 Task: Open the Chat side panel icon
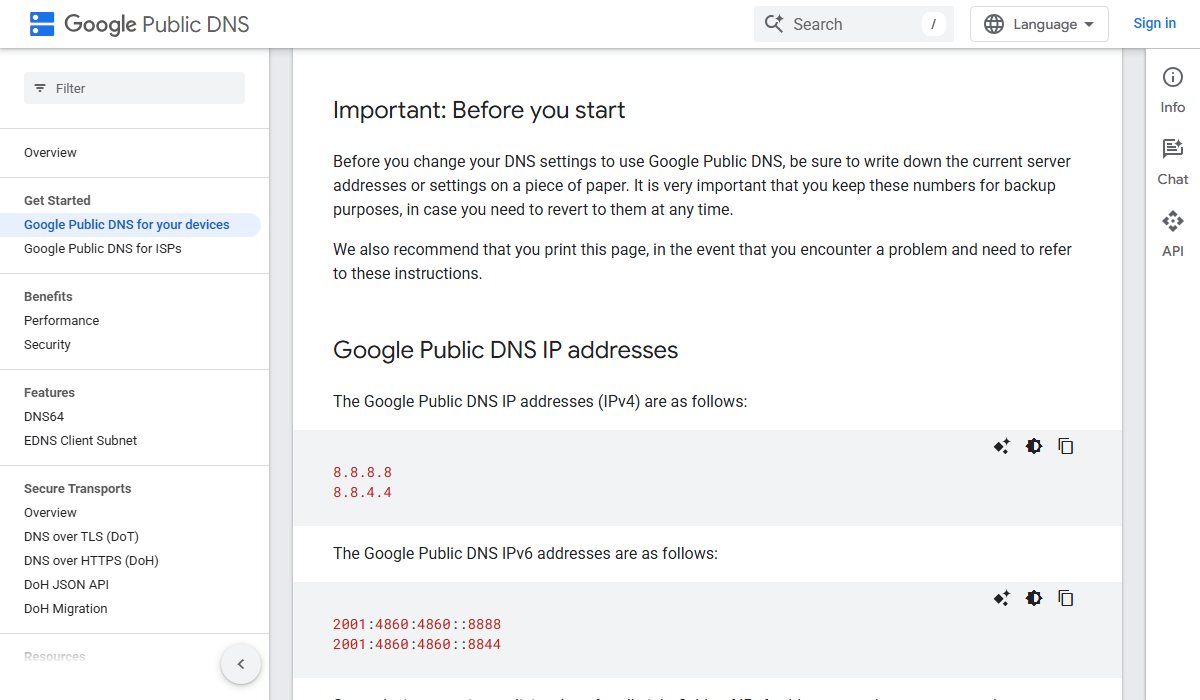point(1173,149)
